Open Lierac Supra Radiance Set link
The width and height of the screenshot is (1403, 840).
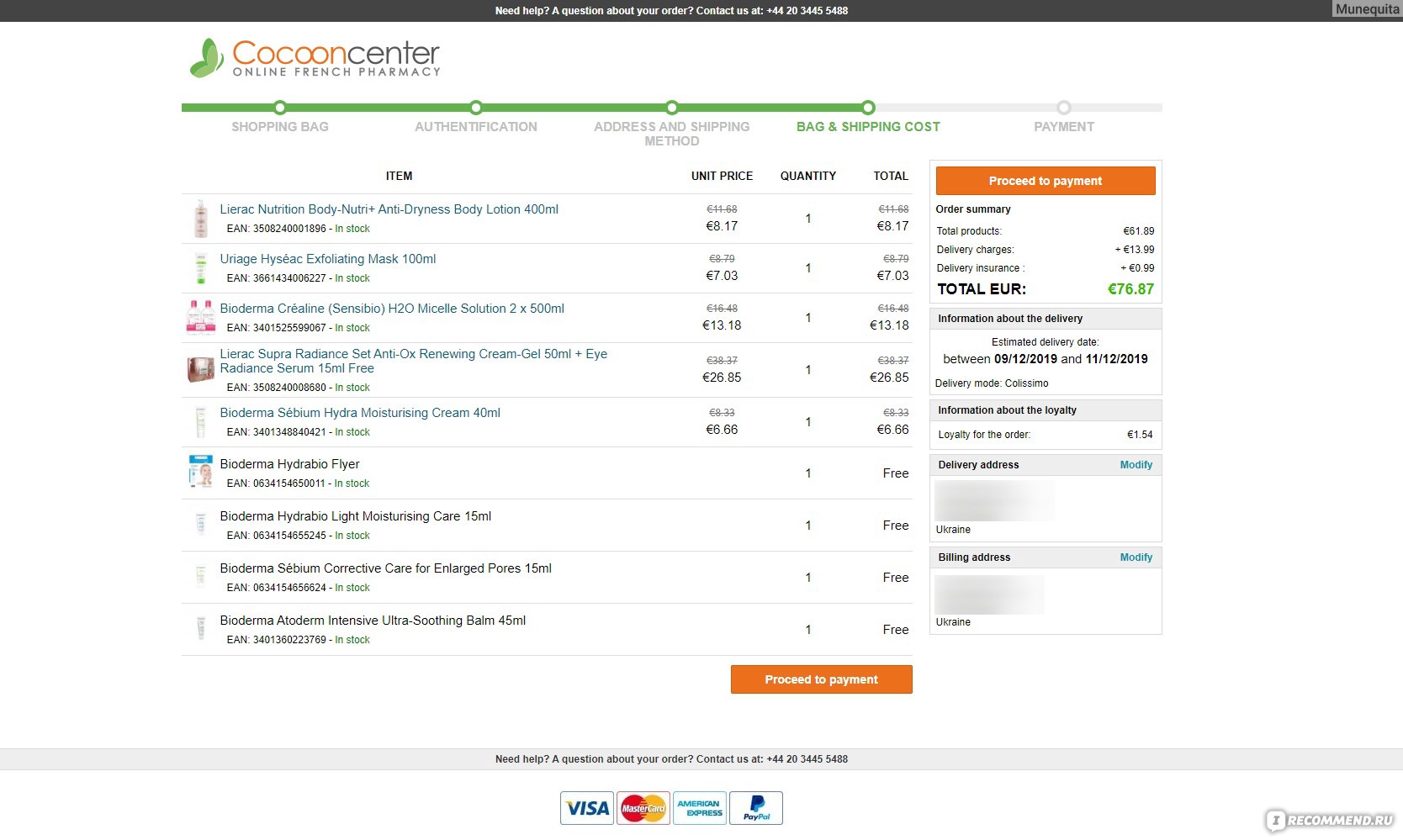414,361
